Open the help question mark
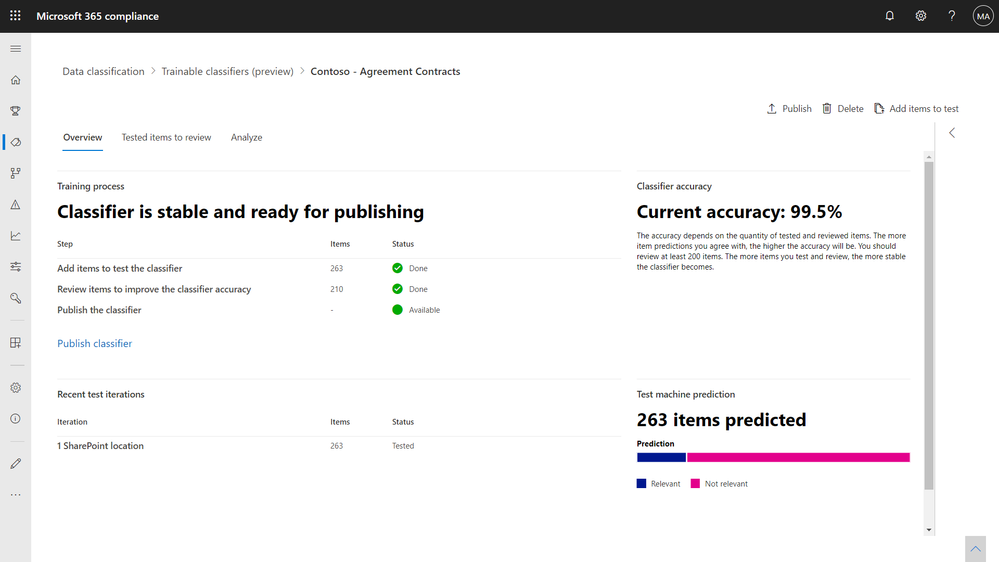Image resolution: width=999 pixels, height=562 pixels. point(951,16)
